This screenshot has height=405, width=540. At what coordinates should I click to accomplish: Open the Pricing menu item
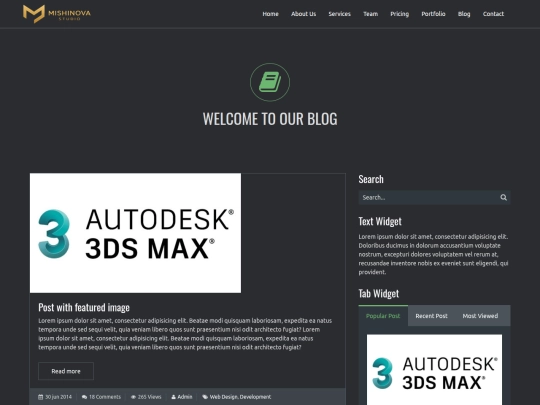[399, 14]
